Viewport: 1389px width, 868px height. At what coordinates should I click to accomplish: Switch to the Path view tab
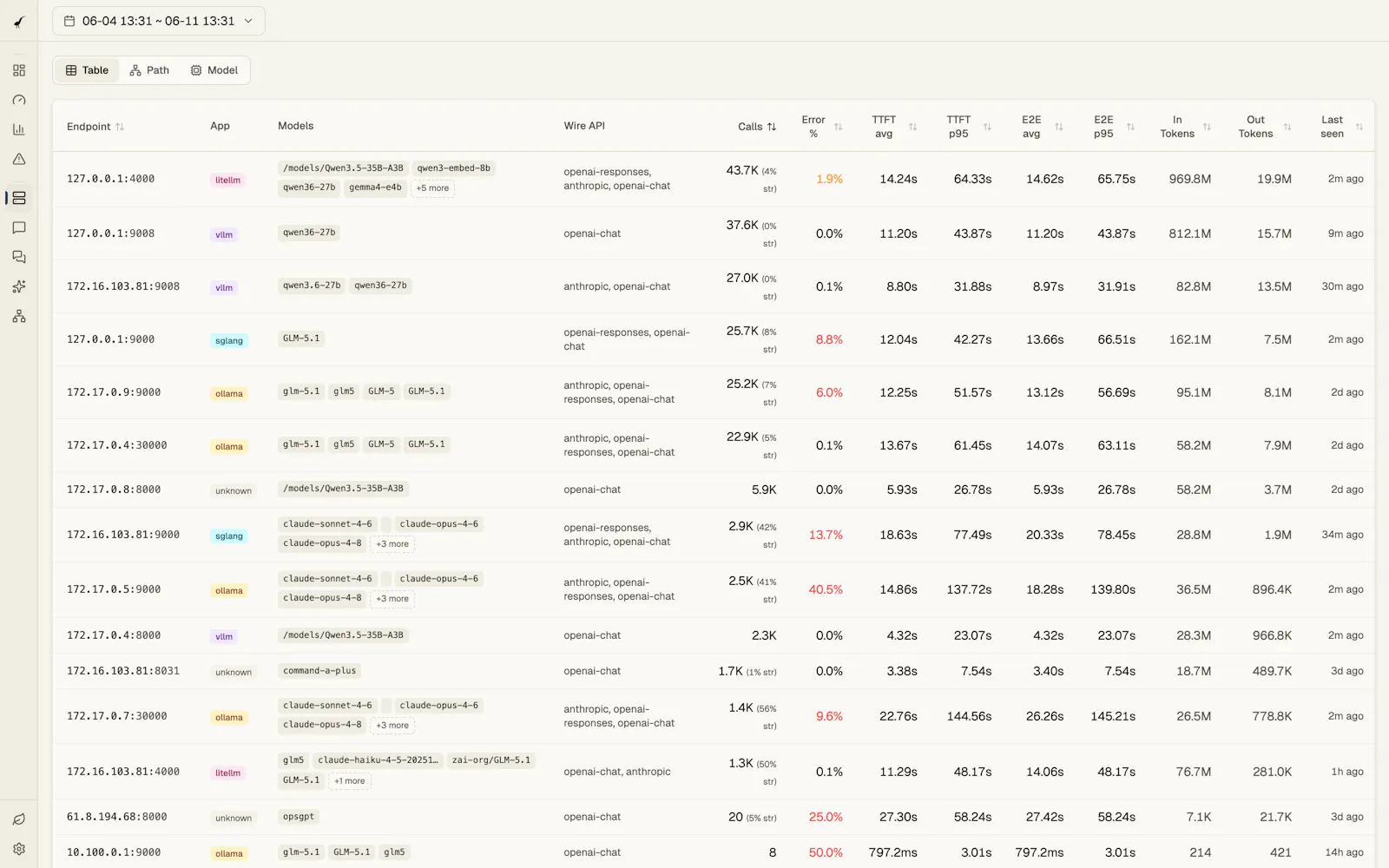coord(149,70)
